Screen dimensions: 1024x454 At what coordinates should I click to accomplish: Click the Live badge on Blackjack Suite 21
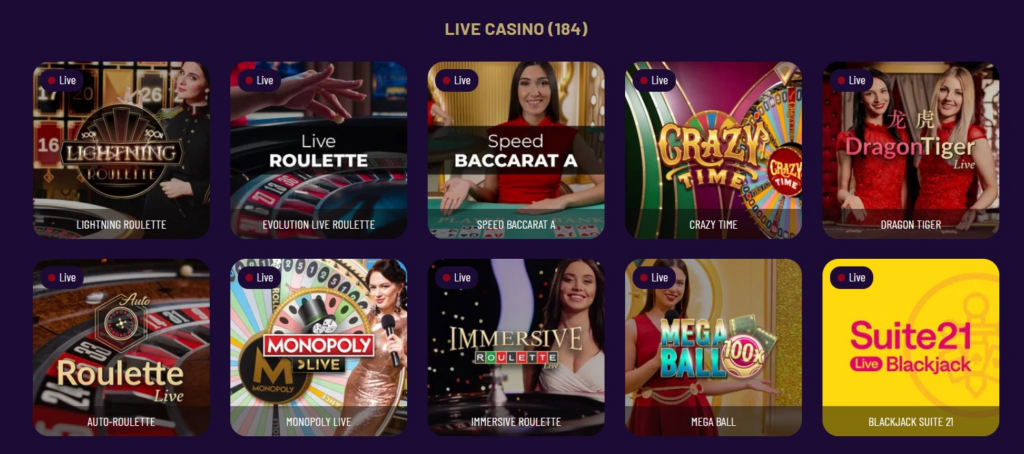click(851, 278)
